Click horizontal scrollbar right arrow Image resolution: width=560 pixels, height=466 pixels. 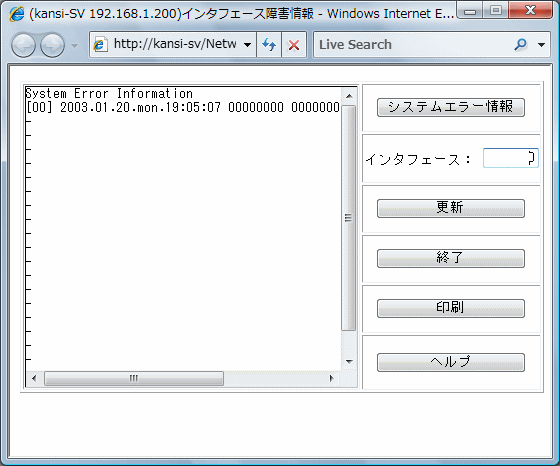[332, 378]
